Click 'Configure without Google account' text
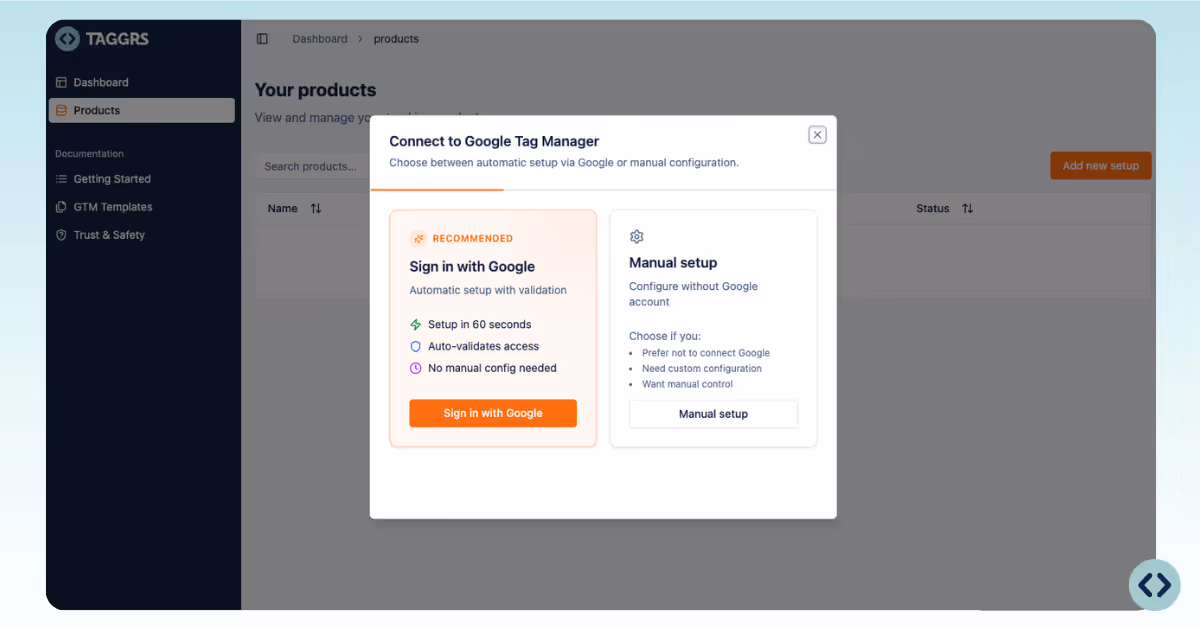This screenshot has width=1200, height=630. tap(693, 294)
